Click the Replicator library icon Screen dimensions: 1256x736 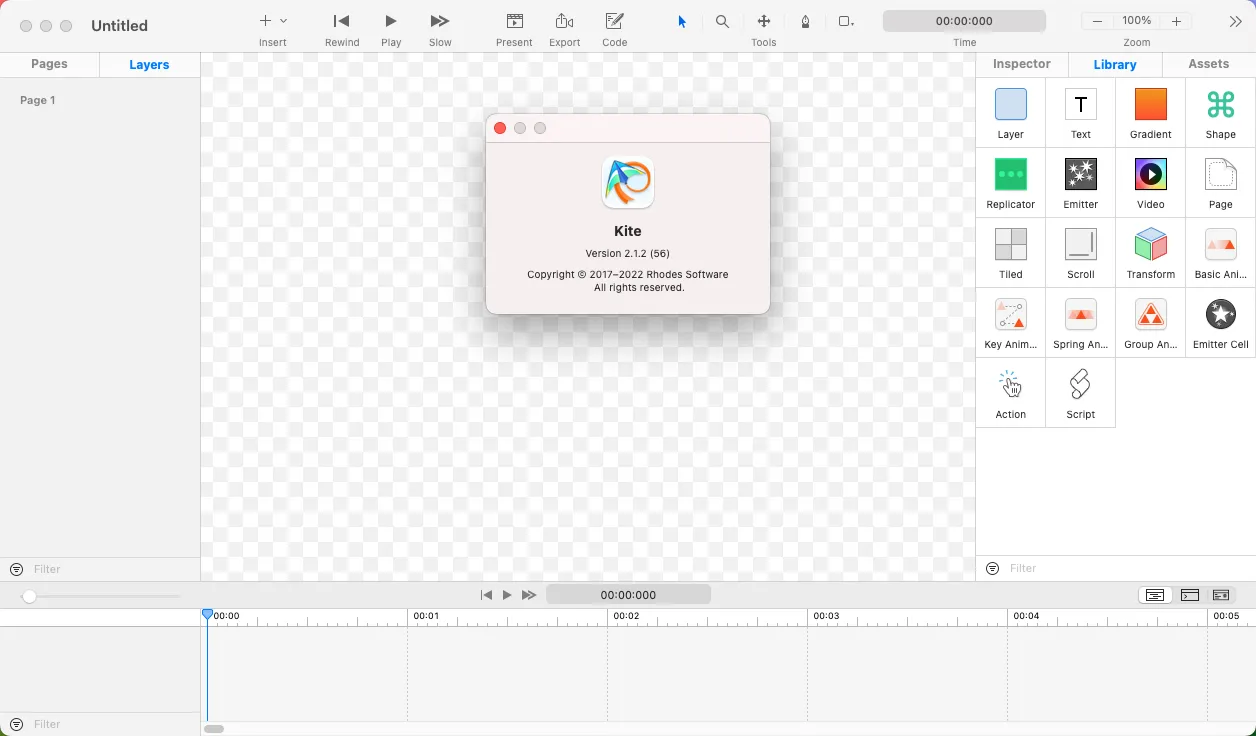click(x=1010, y=175)
